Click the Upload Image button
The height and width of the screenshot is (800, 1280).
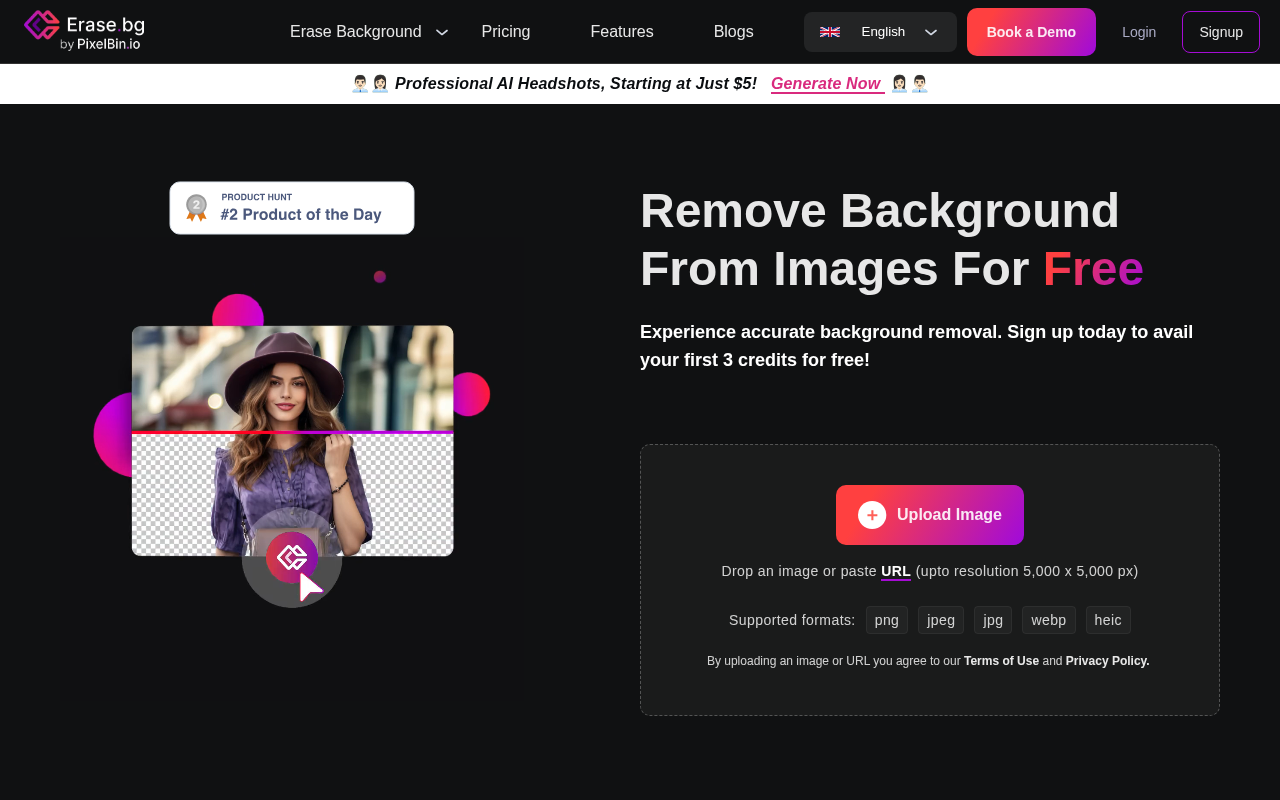tap(929, 514)
